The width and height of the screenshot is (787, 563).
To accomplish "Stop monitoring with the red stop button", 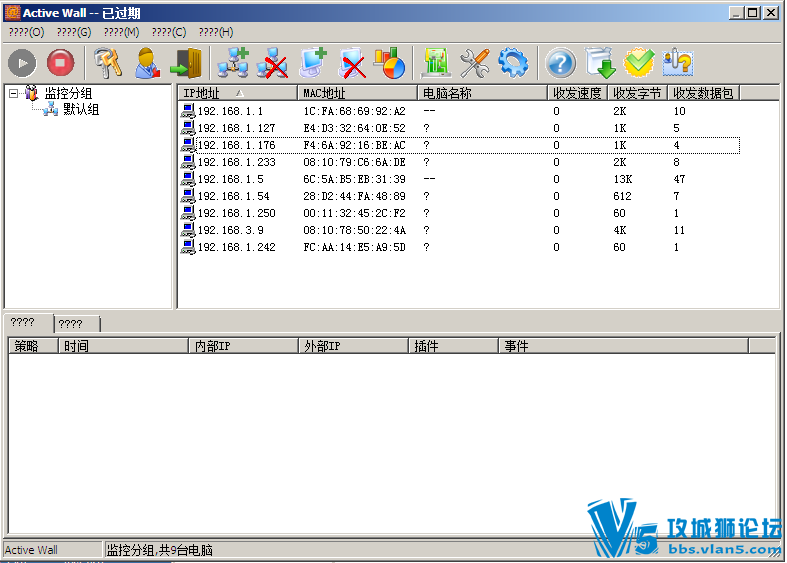I will (x=60, y=63).
